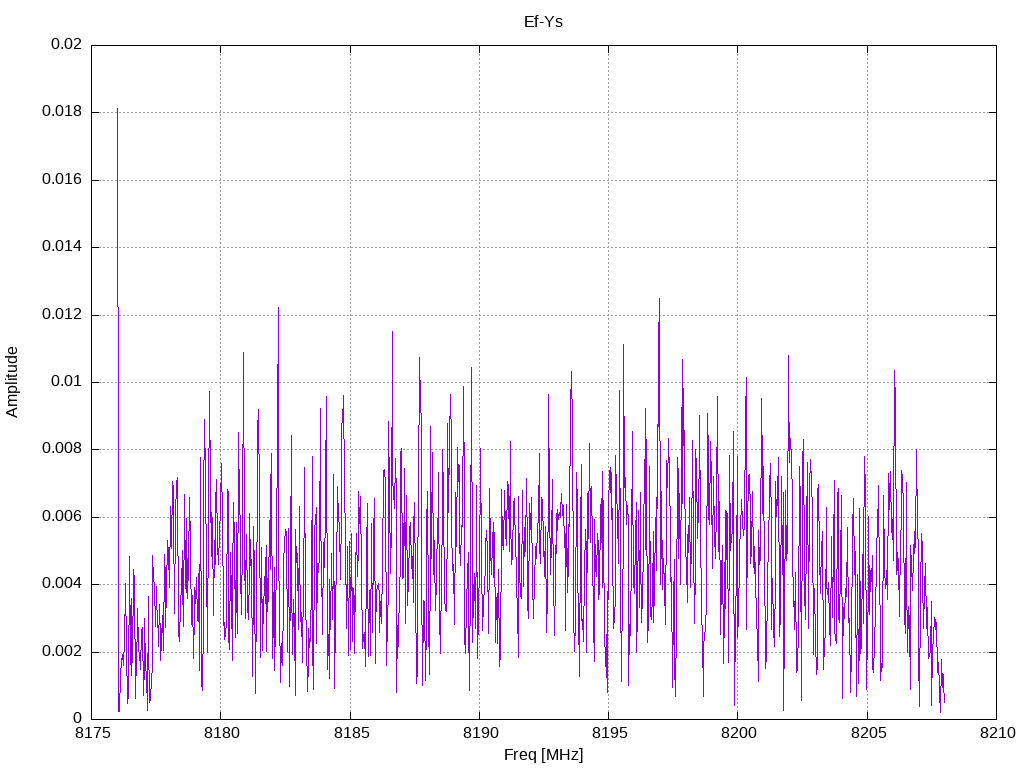The height and width of the screenshot is (768, 1024).
Task: Click the 0.014 y-axis tick label
Action: coord(63,247)
